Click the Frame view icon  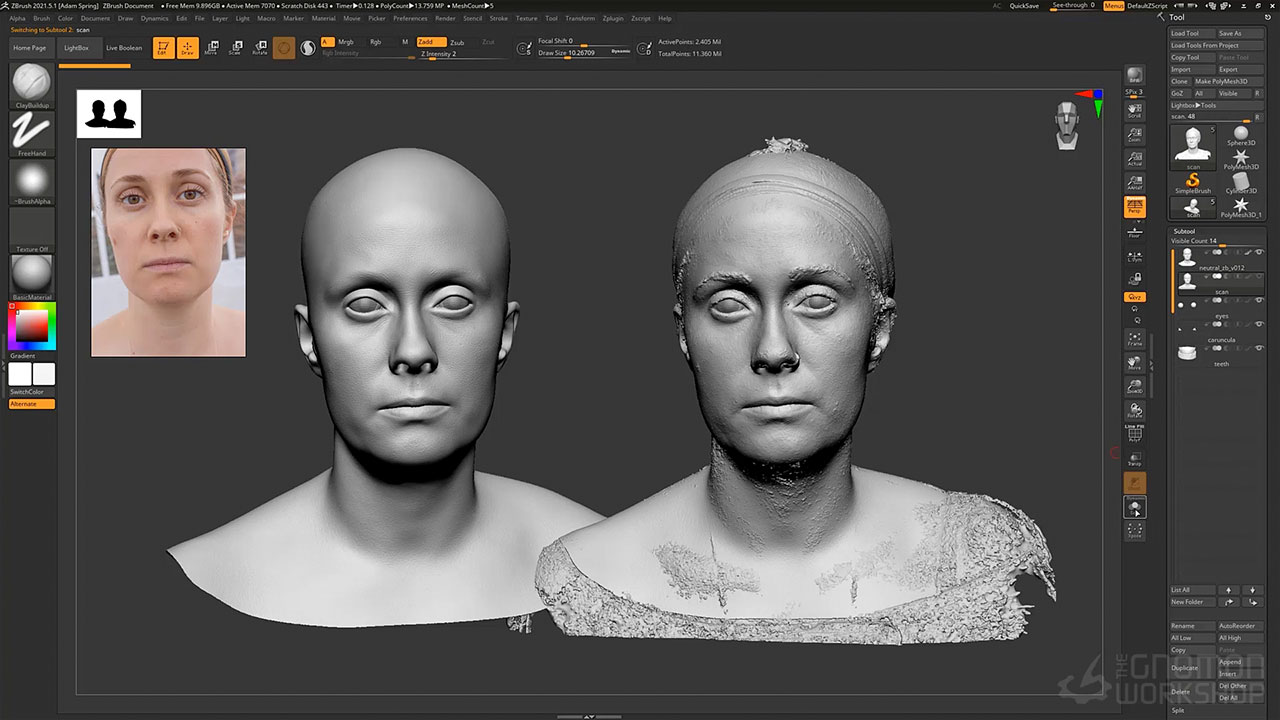[x=1135, y=338]
